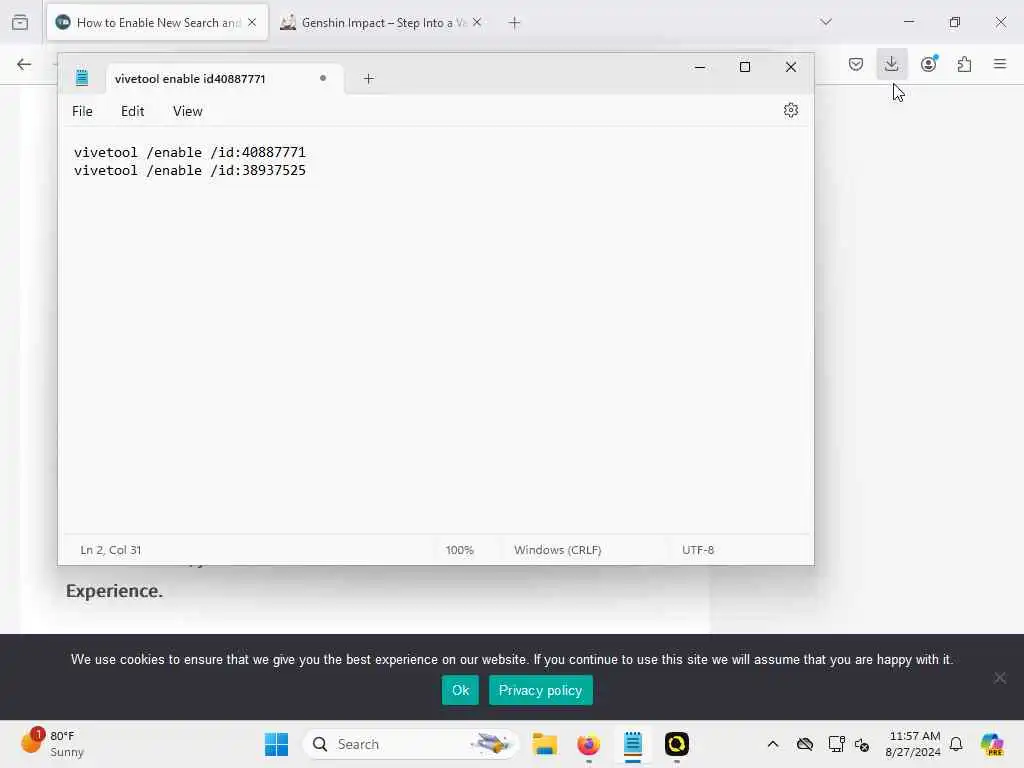The image size is (1024, 768).
Task: Open Notepad settings gear
Action: point(790,110)
